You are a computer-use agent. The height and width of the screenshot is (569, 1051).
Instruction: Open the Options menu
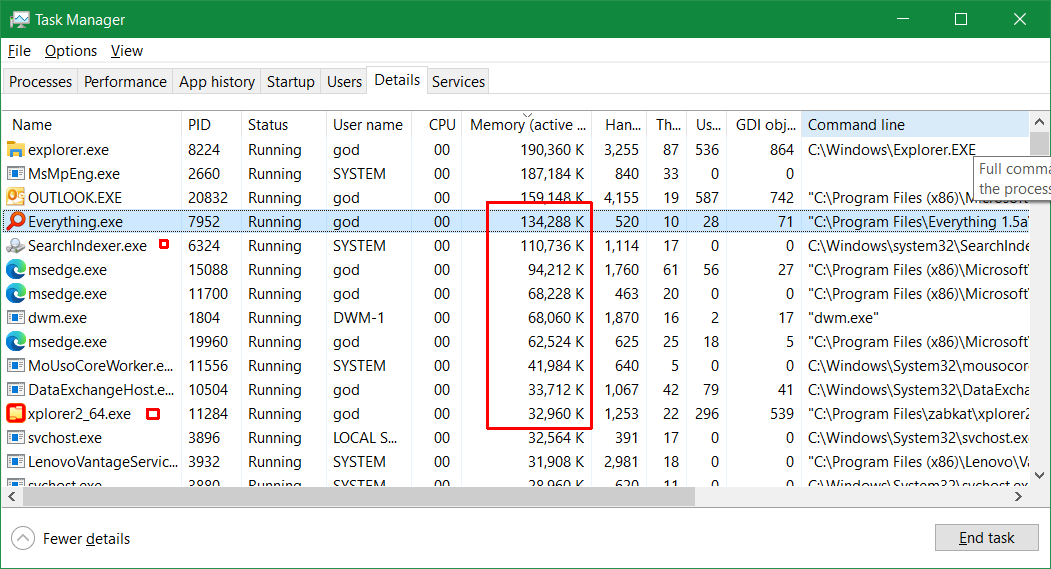70,51
